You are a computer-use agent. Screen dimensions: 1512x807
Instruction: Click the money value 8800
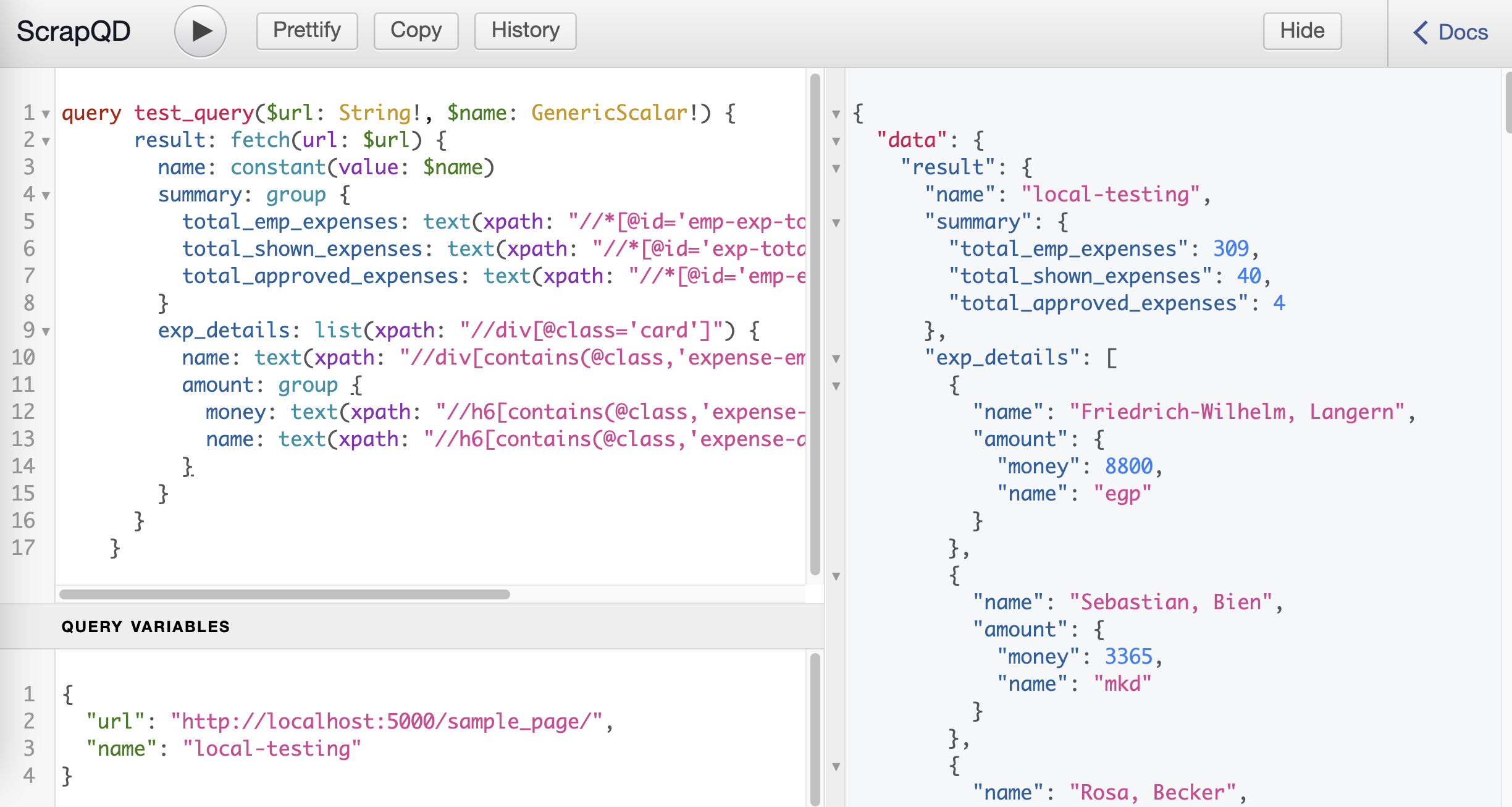point(1129,467)
